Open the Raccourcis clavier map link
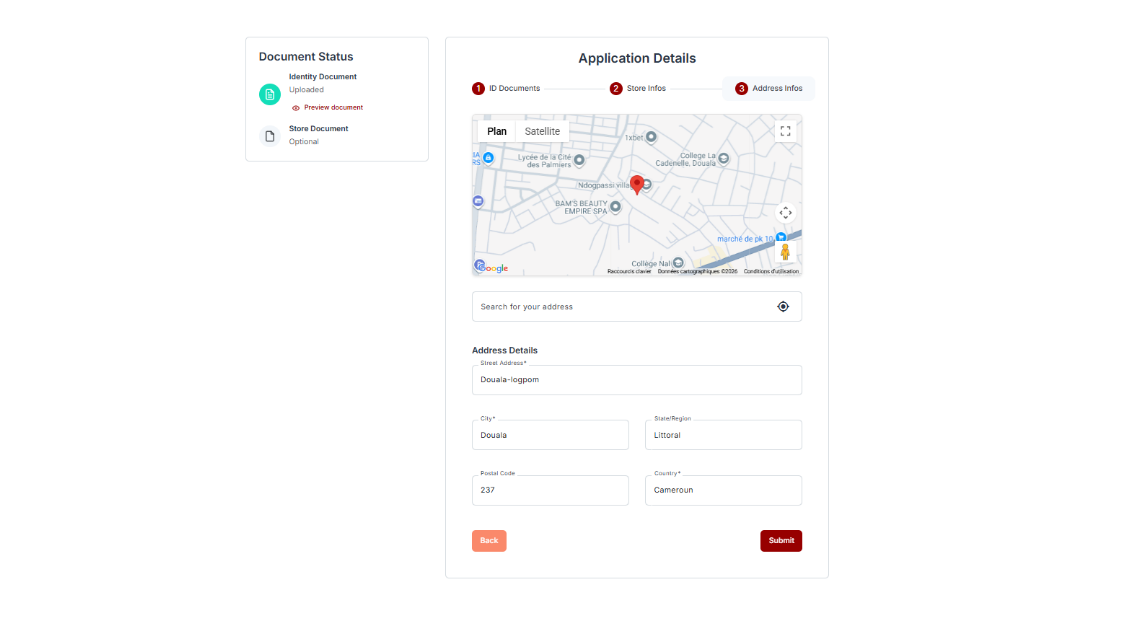The image size is (1131, 630). [x=629, y=271]
